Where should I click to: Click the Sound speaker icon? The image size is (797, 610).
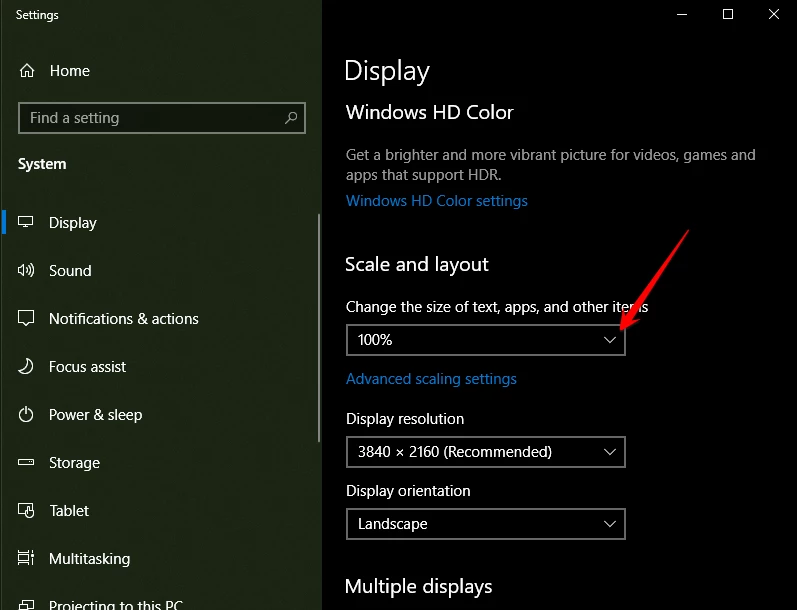click(x=26, y=270)
